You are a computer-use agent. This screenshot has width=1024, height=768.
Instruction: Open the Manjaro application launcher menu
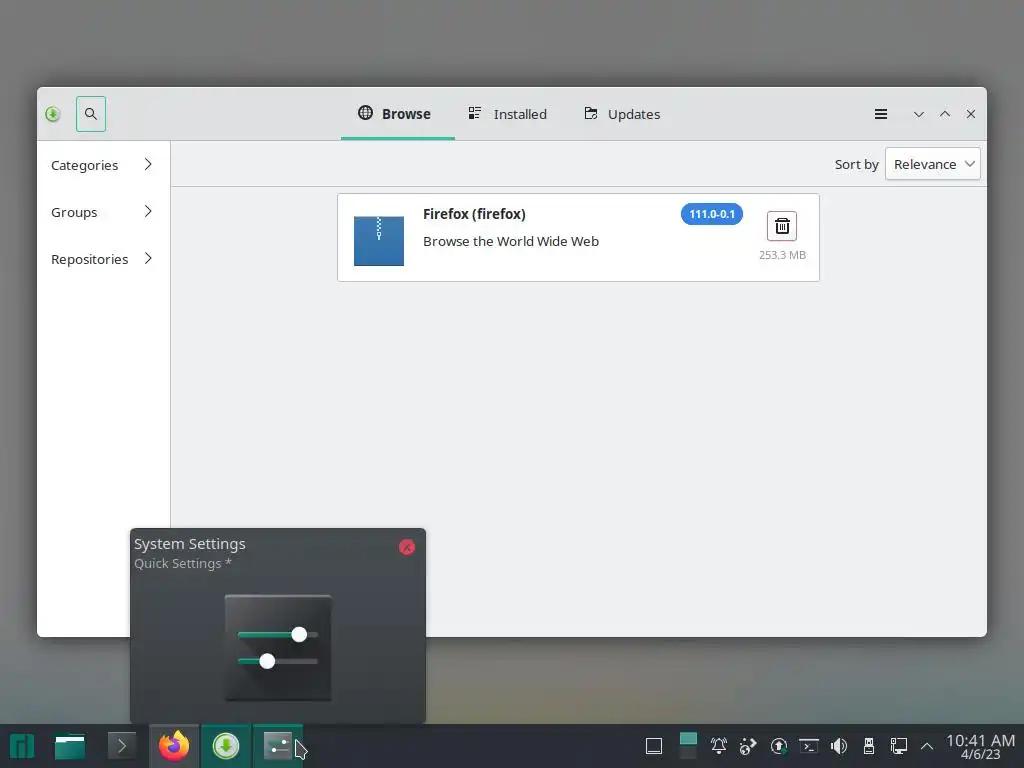(x=22, y=746)
